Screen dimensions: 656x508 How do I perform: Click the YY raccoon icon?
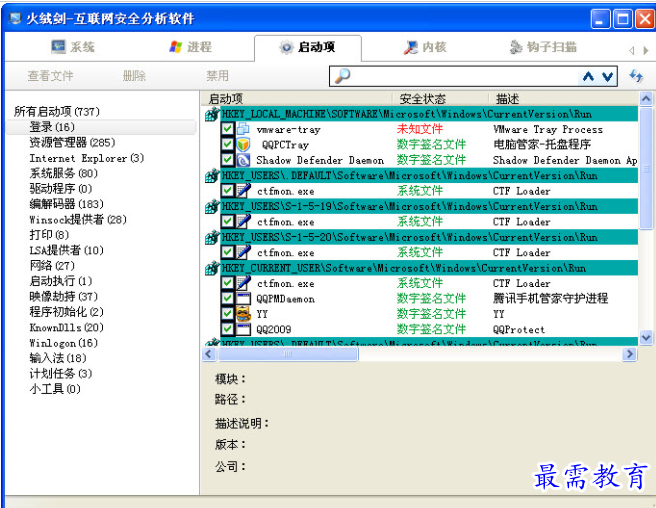pos(243,314)
